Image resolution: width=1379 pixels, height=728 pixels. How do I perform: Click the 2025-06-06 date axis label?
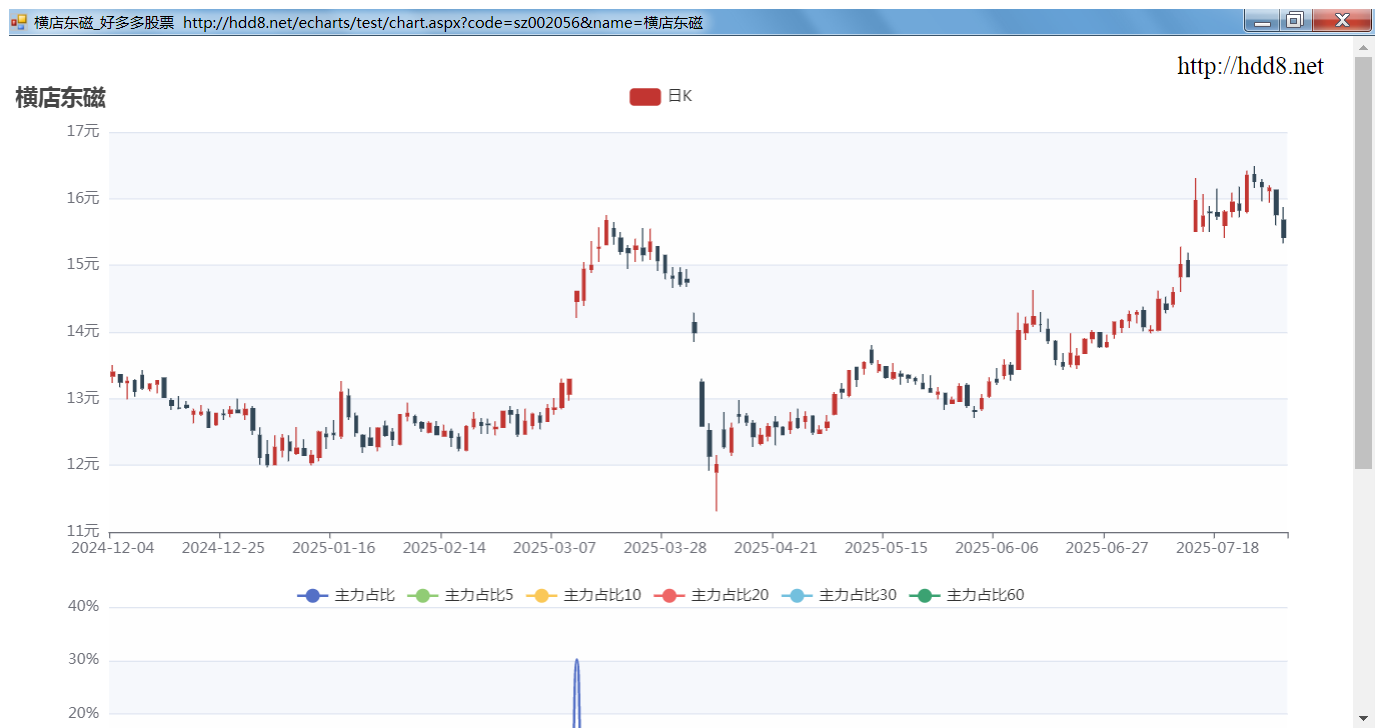[x=996, y=548]
